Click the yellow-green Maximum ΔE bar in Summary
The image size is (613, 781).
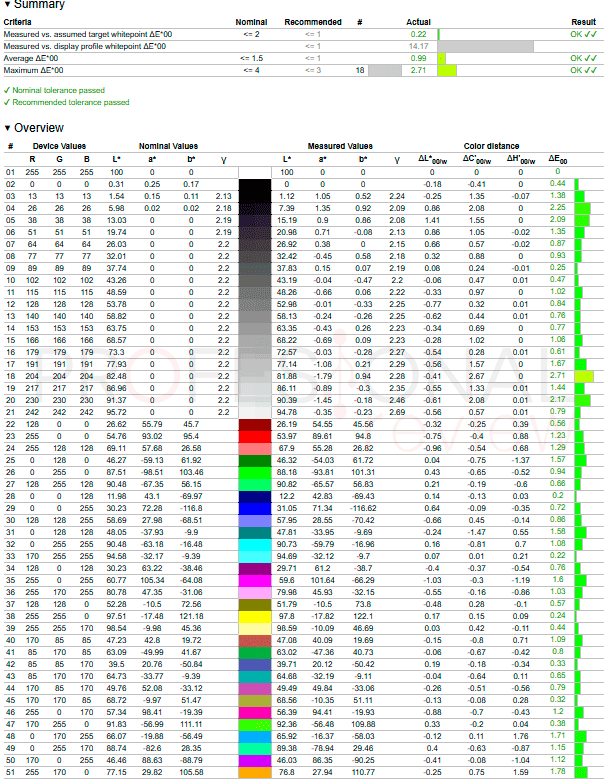447,70
